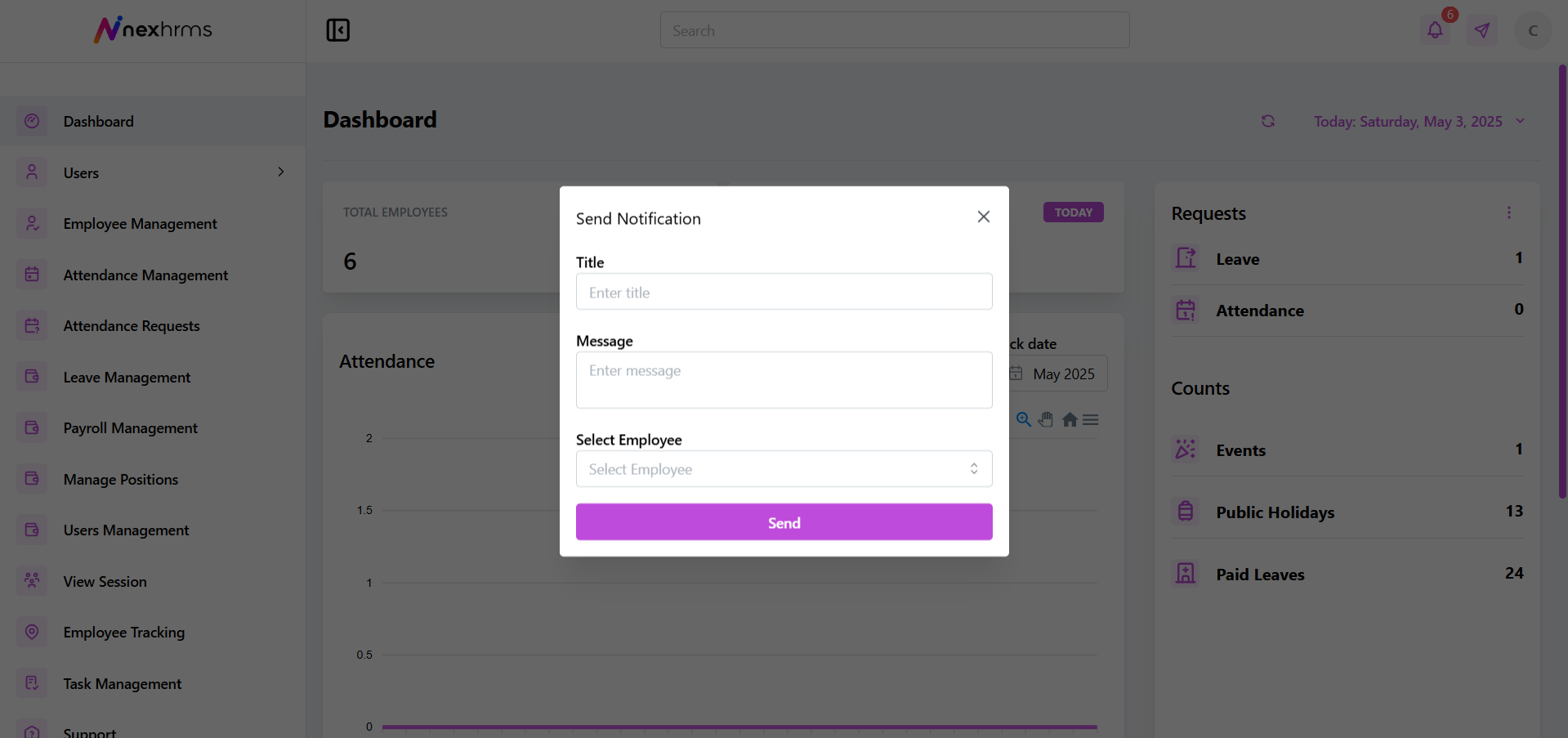Open the Events count row
Image resolution: width=1568 pixels, height=738 pixels.
pyautogui.click(x=1347, y=450)
